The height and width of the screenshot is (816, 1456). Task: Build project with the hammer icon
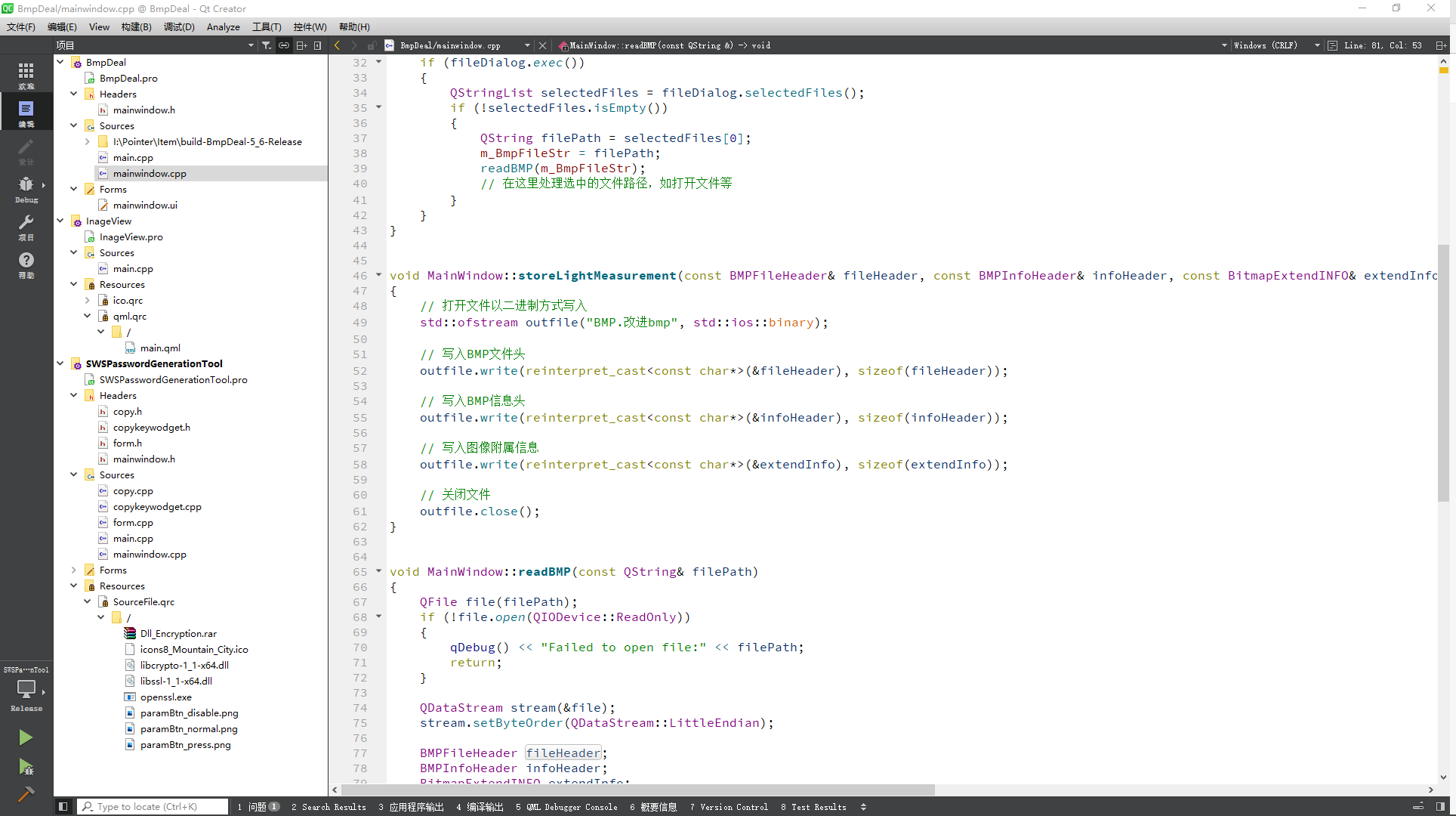[x=26, y=794]
